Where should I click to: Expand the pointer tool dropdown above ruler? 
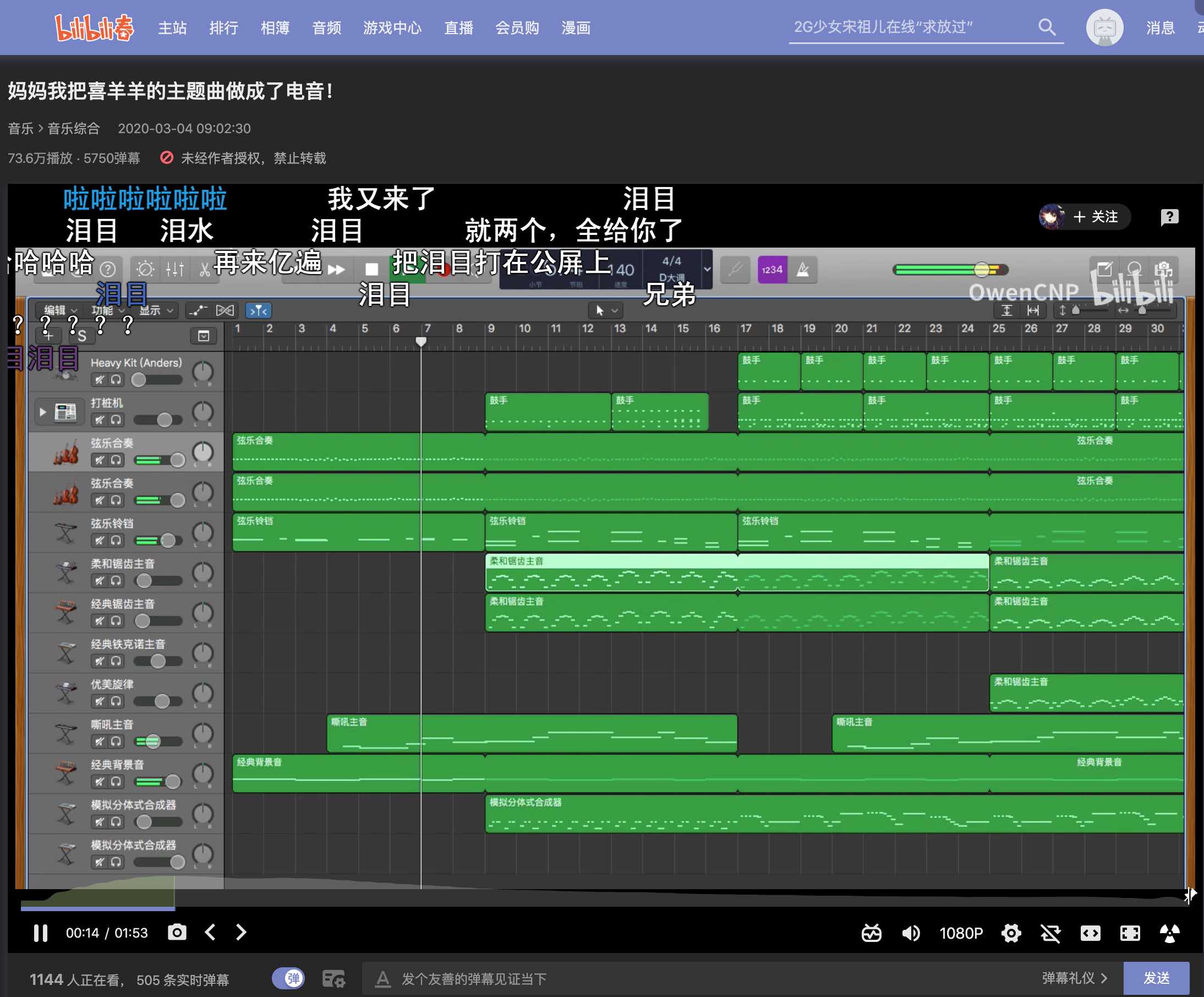tap(606, 310)
